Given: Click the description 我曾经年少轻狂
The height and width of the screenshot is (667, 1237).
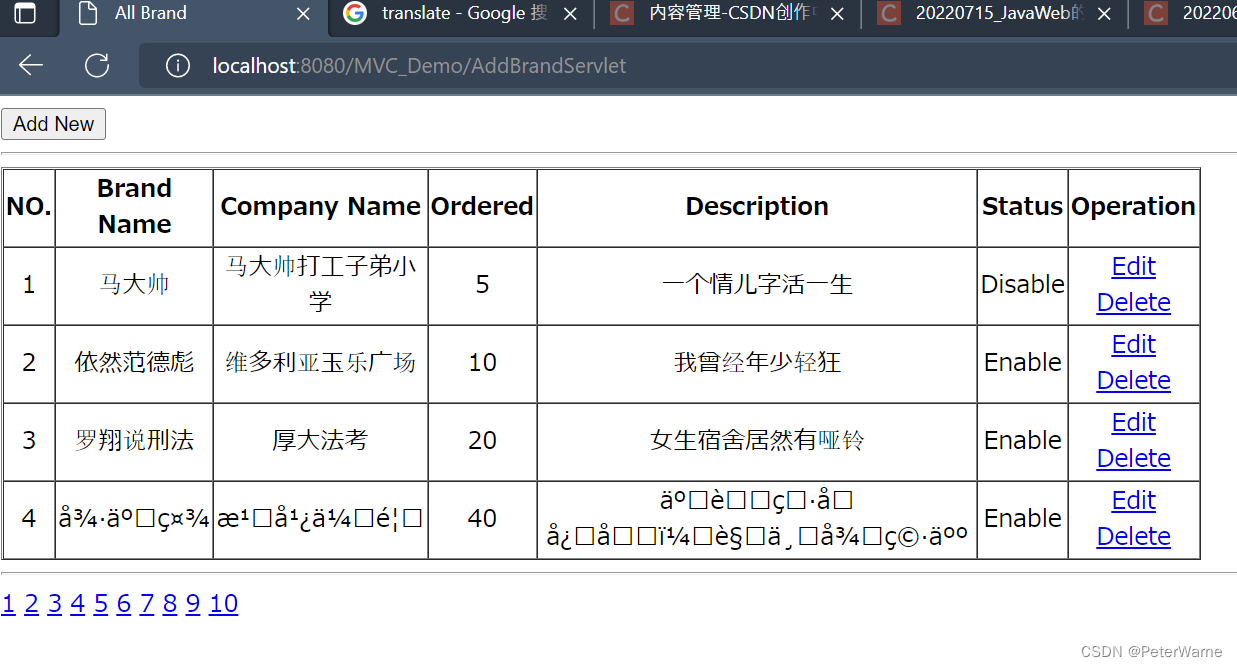Looking at the screenshot, I should (757, 363).
